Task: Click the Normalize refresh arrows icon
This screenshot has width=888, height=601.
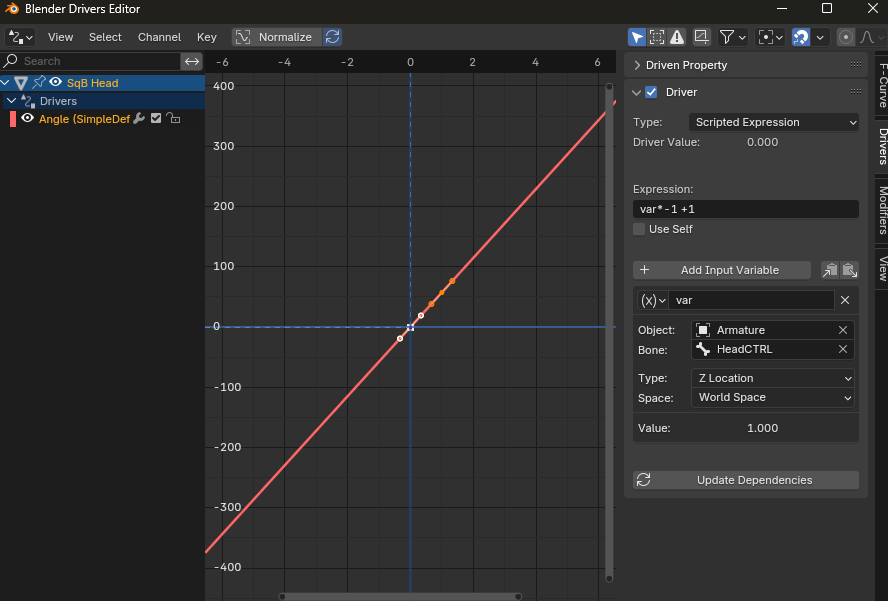Action: tap(332, 37)
